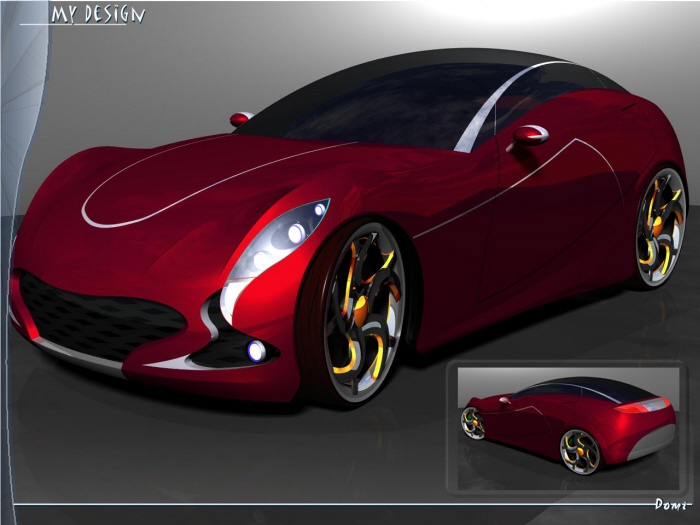Click the "MY DESIGN" title text
The width and height of the screenshot is (700, 525).
98,14
